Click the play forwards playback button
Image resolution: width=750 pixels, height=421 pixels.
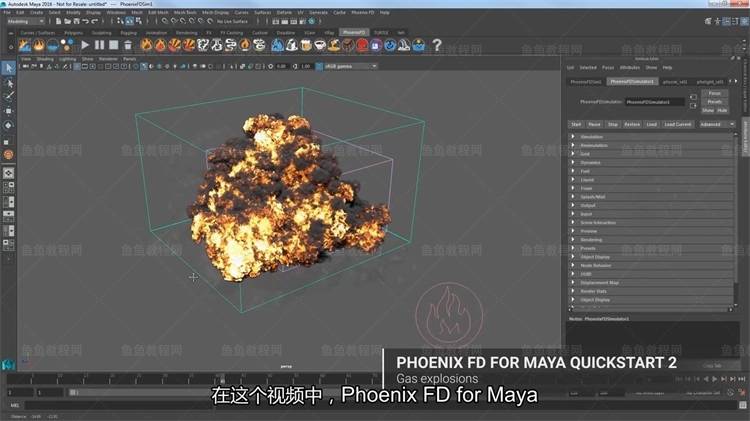[x=715, y=379]
